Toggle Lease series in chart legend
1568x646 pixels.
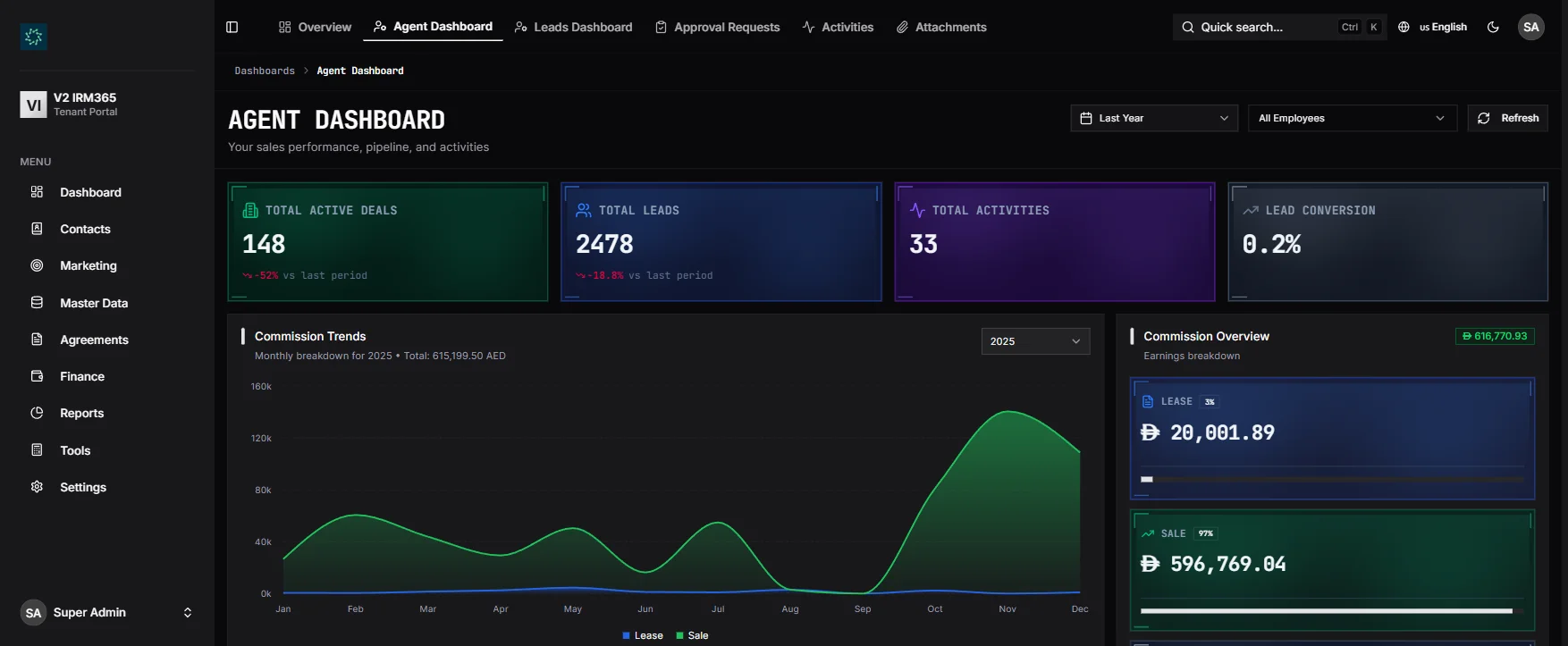coord(643,635)
